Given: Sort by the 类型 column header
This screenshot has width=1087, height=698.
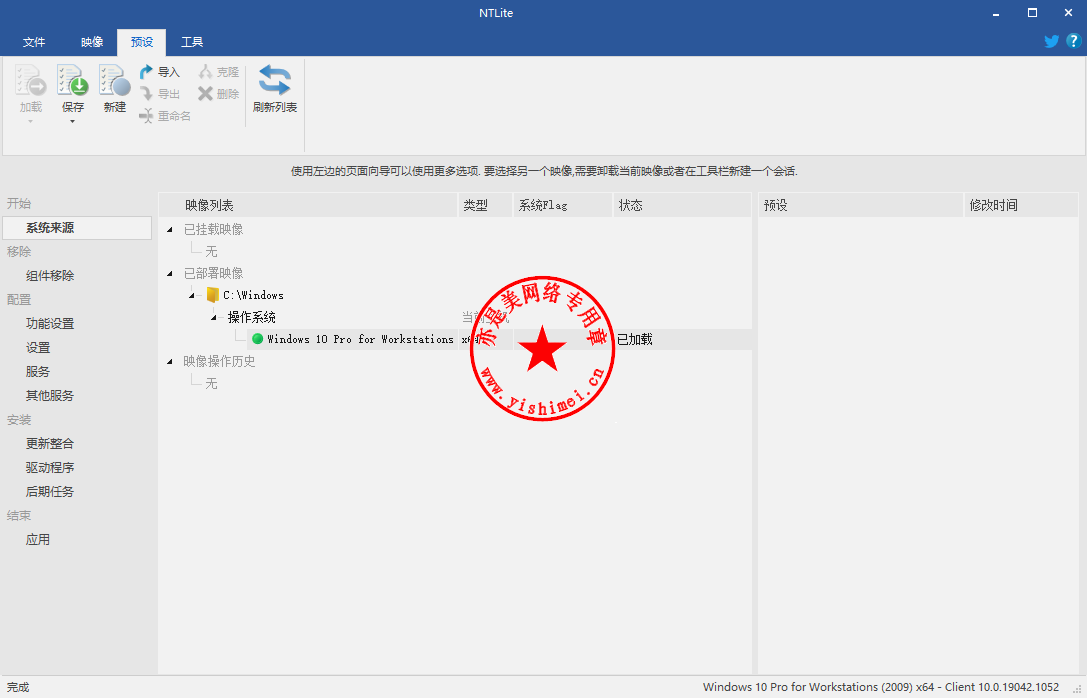Looking at the screenshot, I should (485, 205).
